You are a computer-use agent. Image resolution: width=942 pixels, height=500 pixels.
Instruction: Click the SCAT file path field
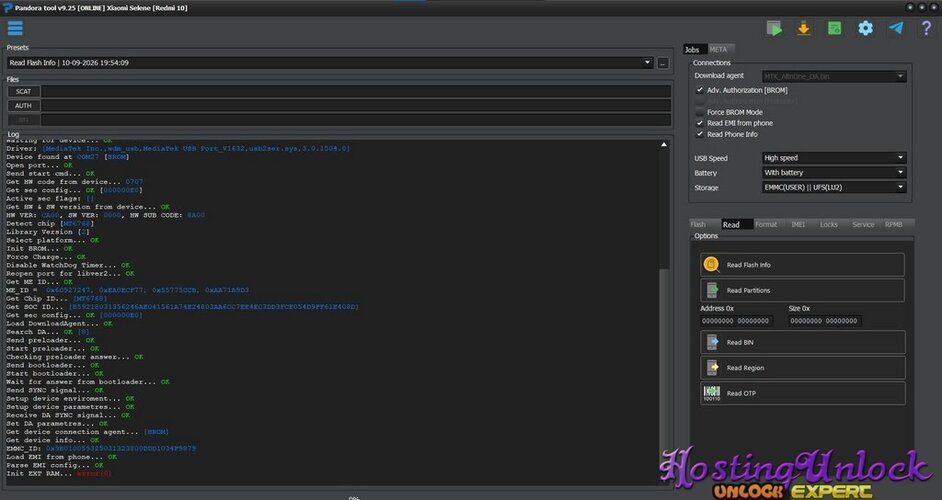[356, 91]
